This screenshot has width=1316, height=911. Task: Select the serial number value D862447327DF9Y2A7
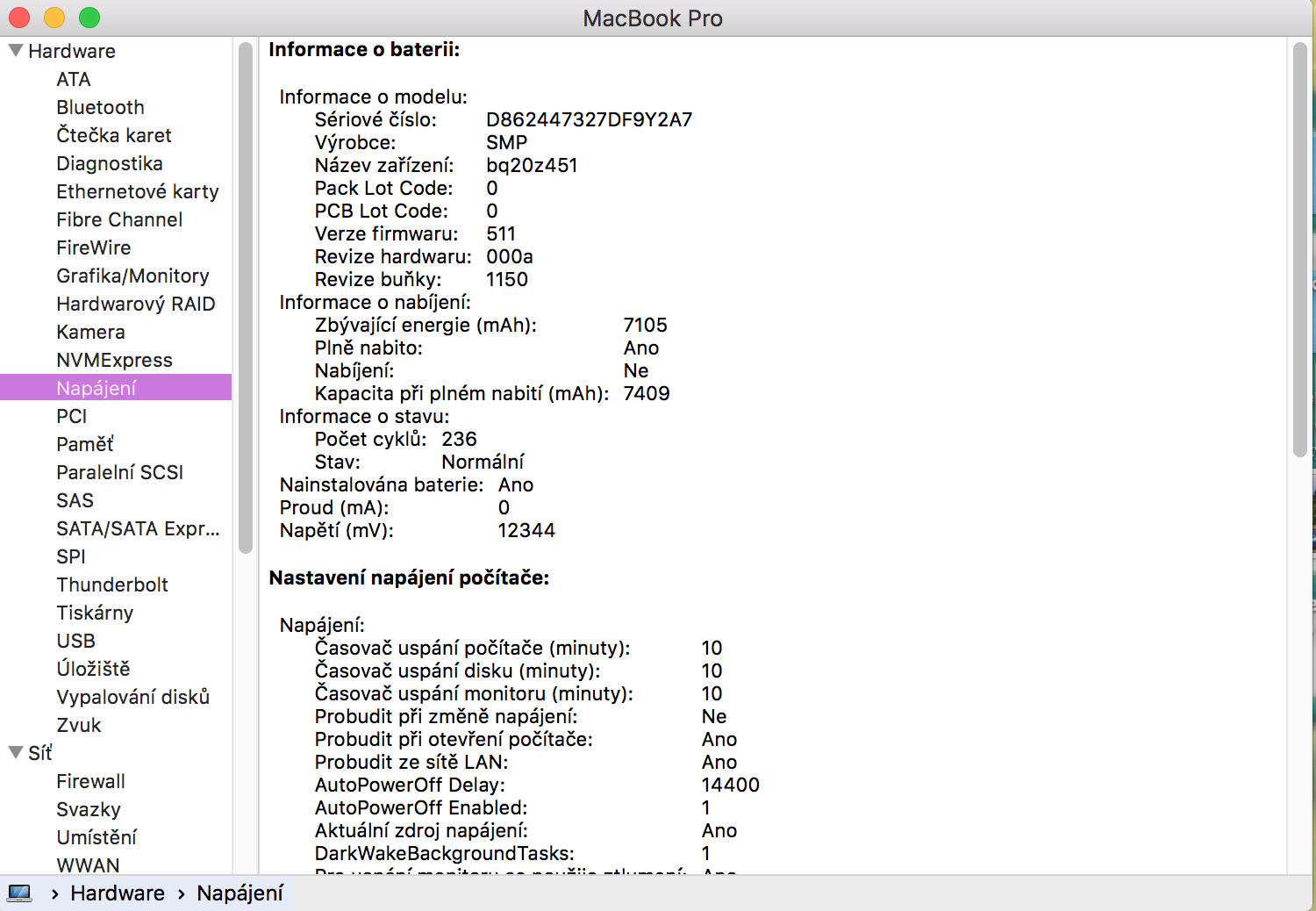(x=589, y=119)
